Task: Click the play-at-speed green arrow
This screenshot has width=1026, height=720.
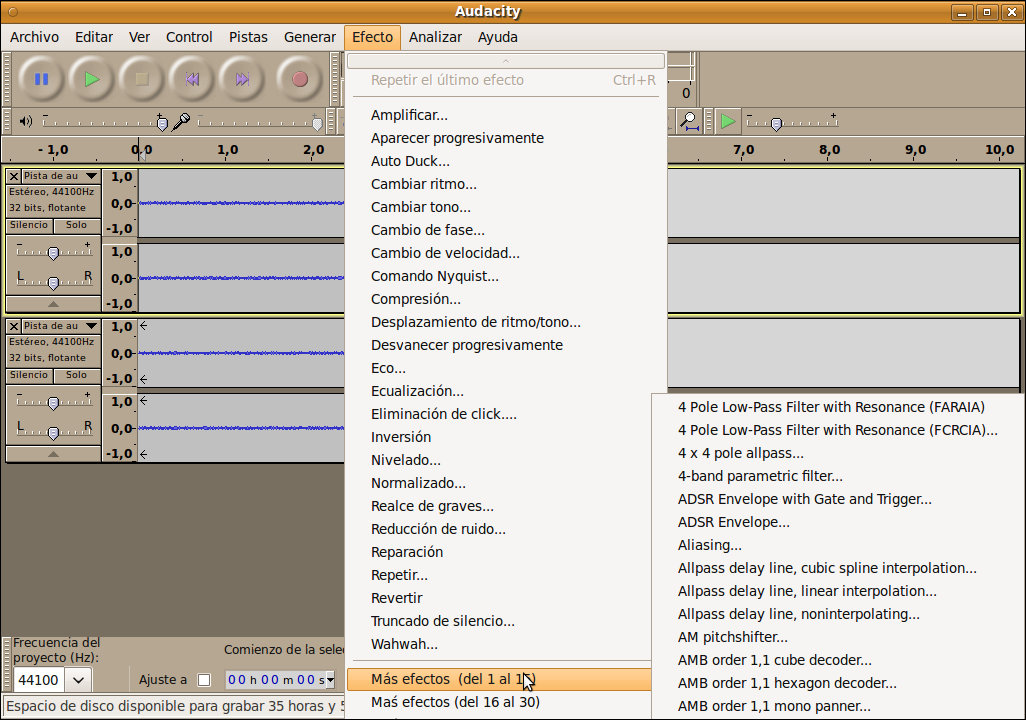Action: point(728,121)
